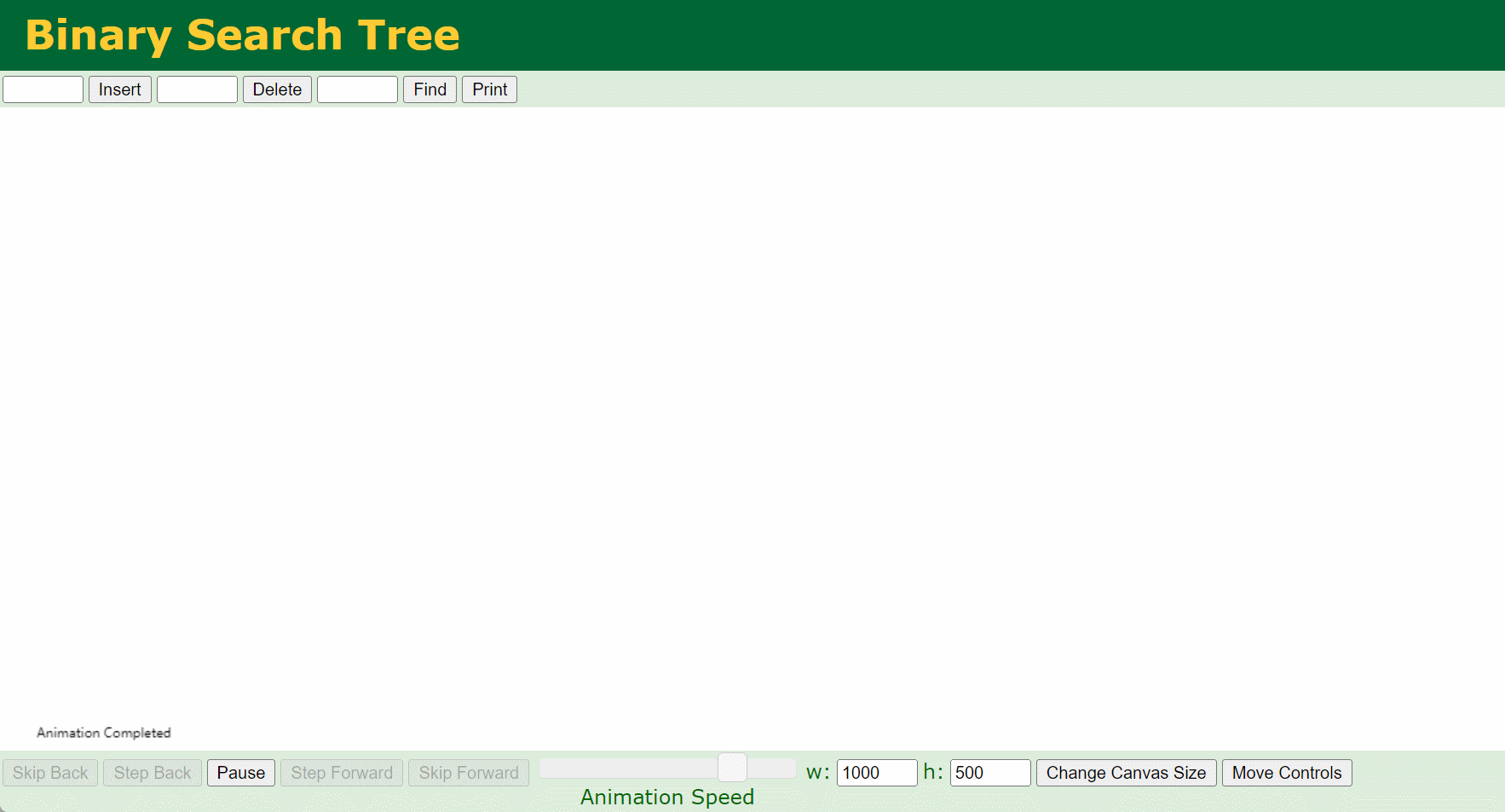The width and height of the screenshot is (1505, 812).
Task: Click the Step Back button
Action: [x=153, y=773]
